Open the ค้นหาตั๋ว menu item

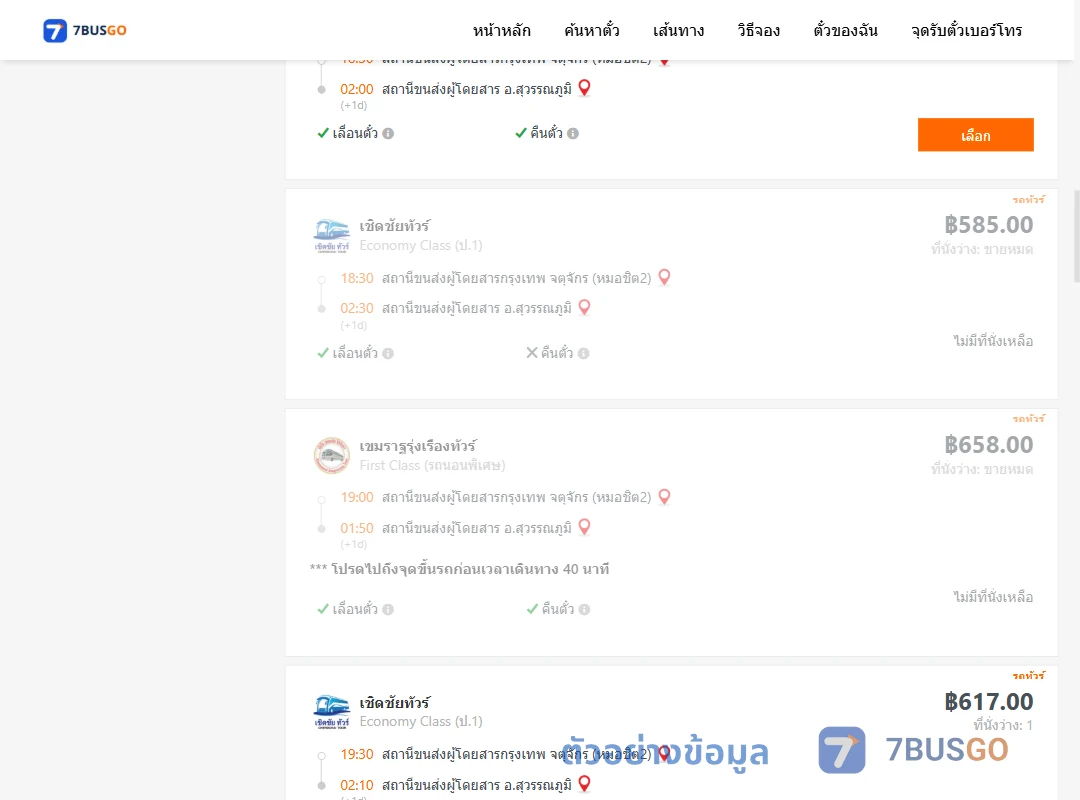(592, 30)
